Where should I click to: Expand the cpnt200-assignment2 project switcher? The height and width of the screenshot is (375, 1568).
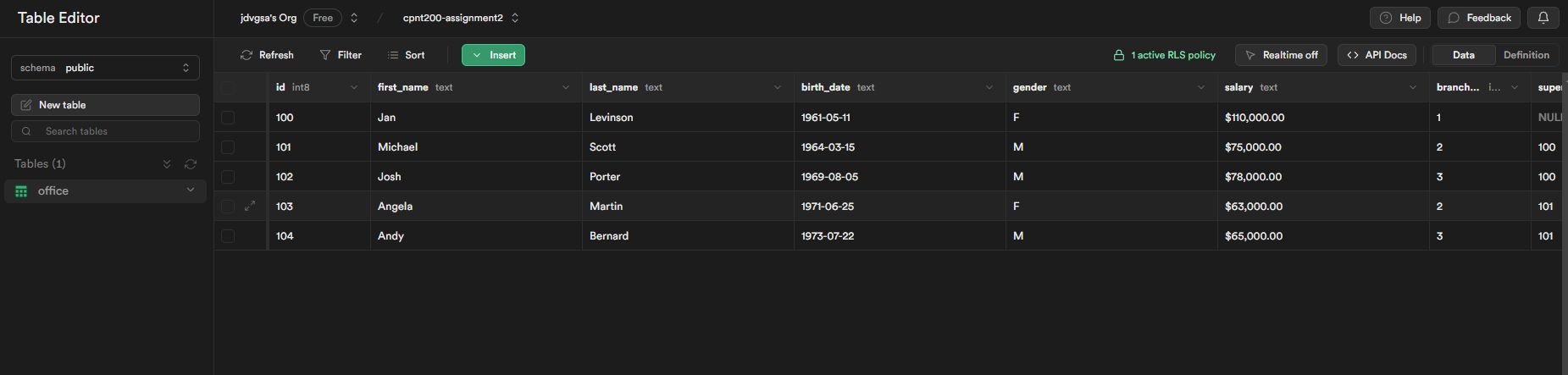pos(515,18)
